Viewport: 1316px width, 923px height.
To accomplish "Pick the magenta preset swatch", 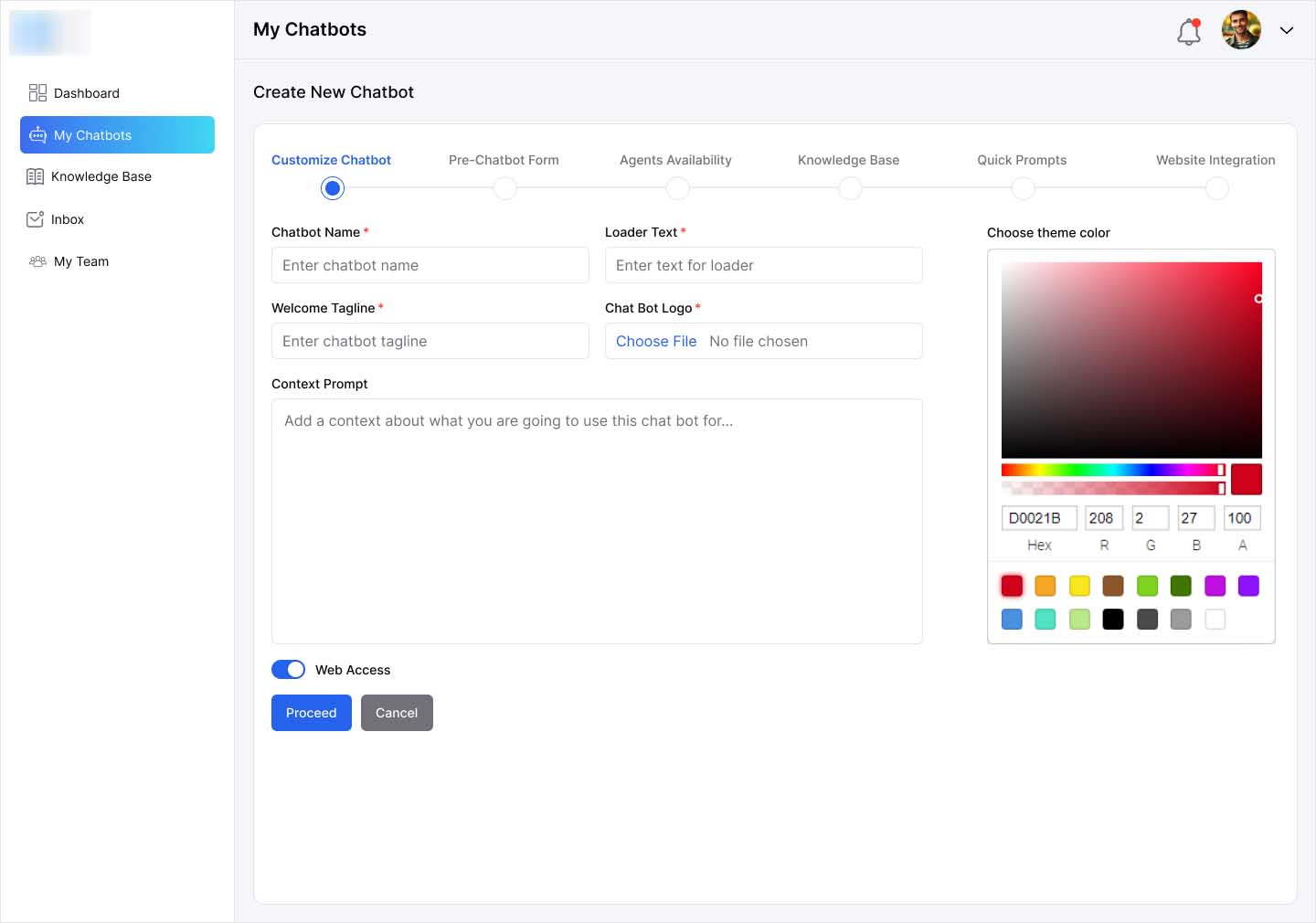I will [1215, 586].
